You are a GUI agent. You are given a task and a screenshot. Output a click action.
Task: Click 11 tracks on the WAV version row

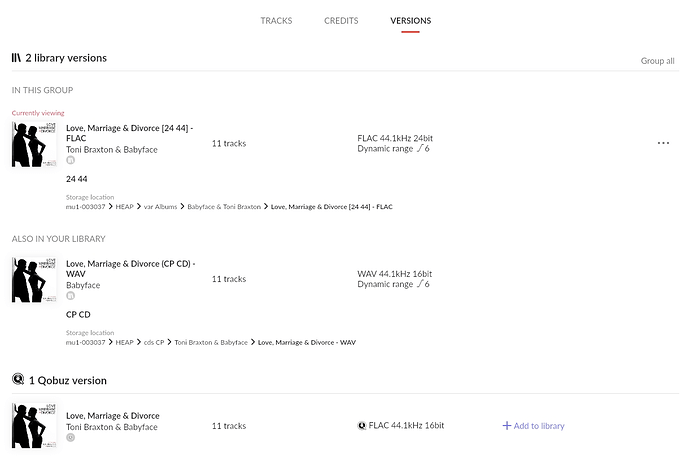coord(229,279)
